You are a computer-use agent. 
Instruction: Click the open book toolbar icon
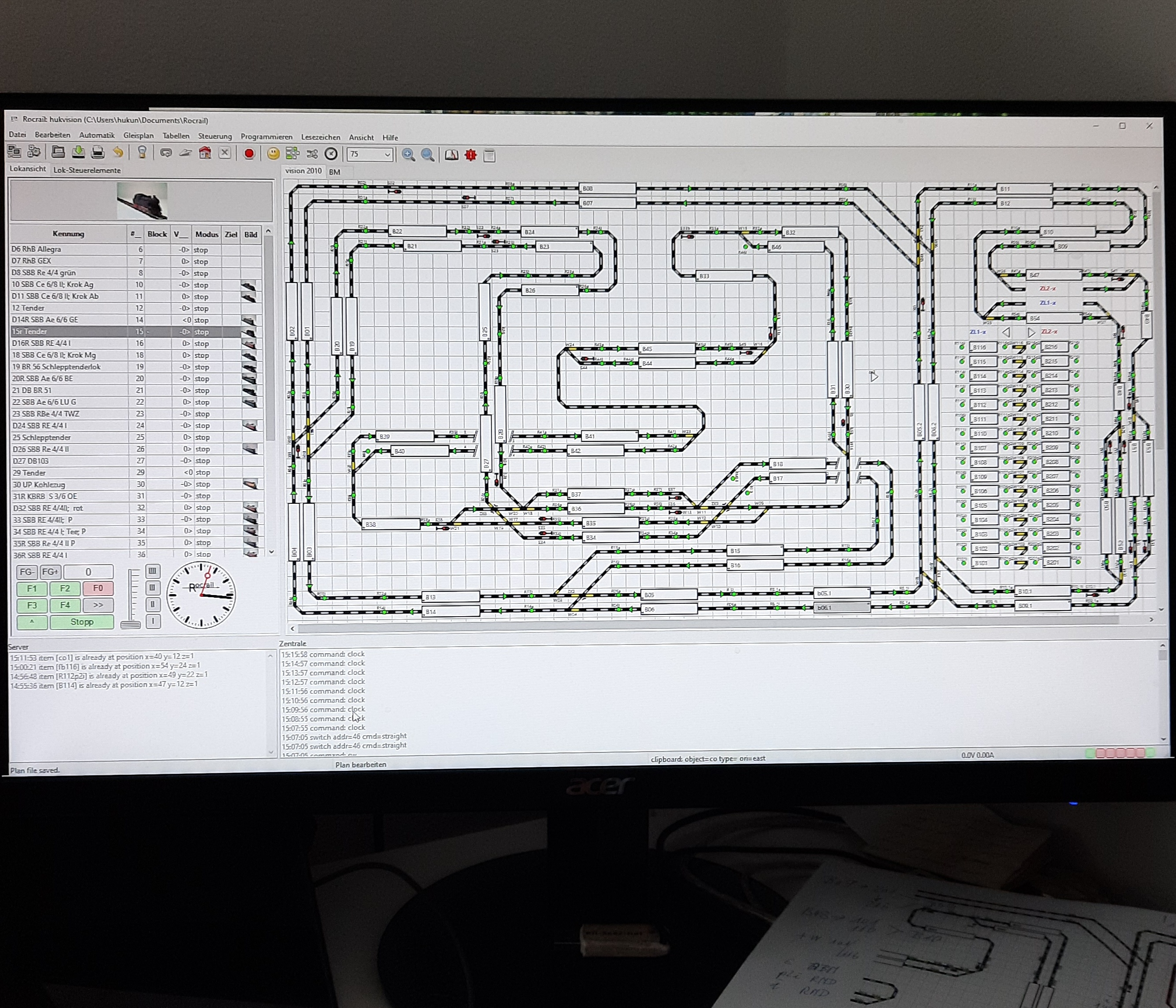click(451, 155)
